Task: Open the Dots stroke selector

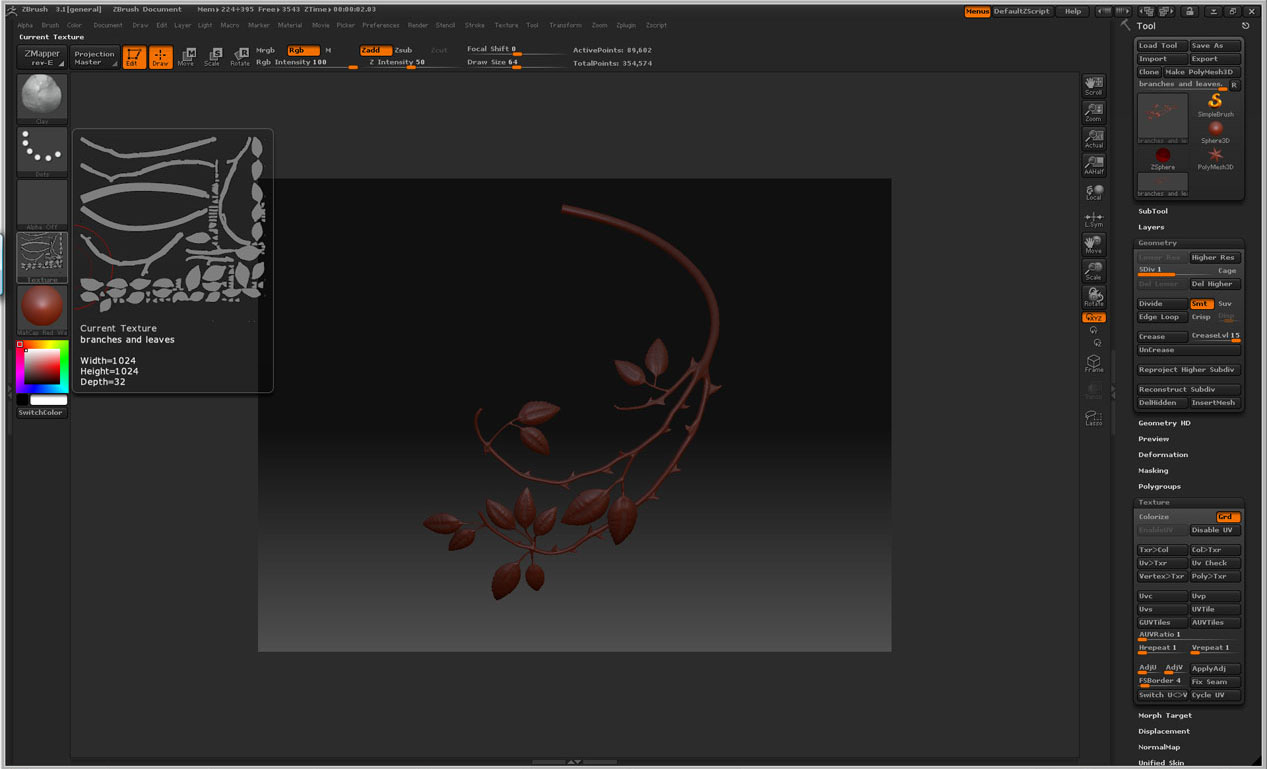Action: (x=42, y=152)
